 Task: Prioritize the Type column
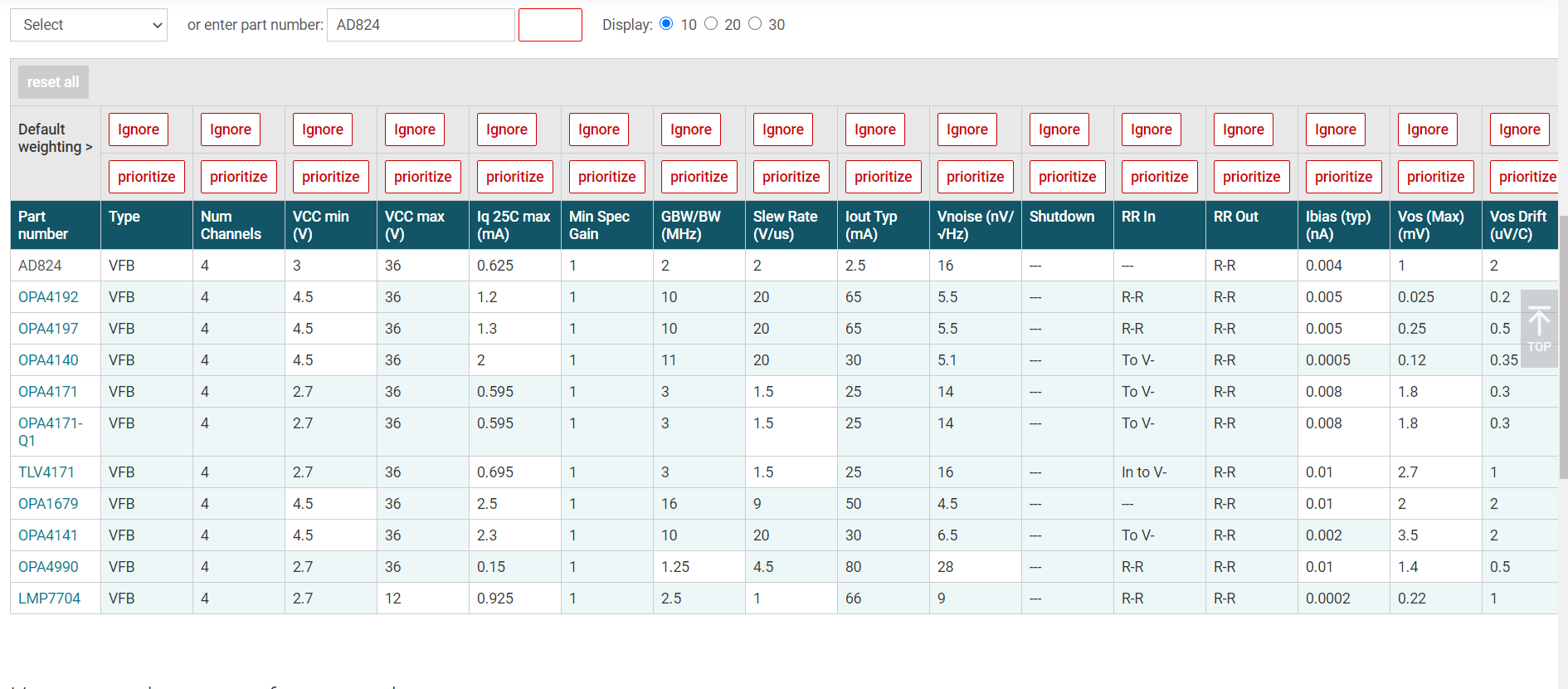pyautogui.click(x=147, y=177)
